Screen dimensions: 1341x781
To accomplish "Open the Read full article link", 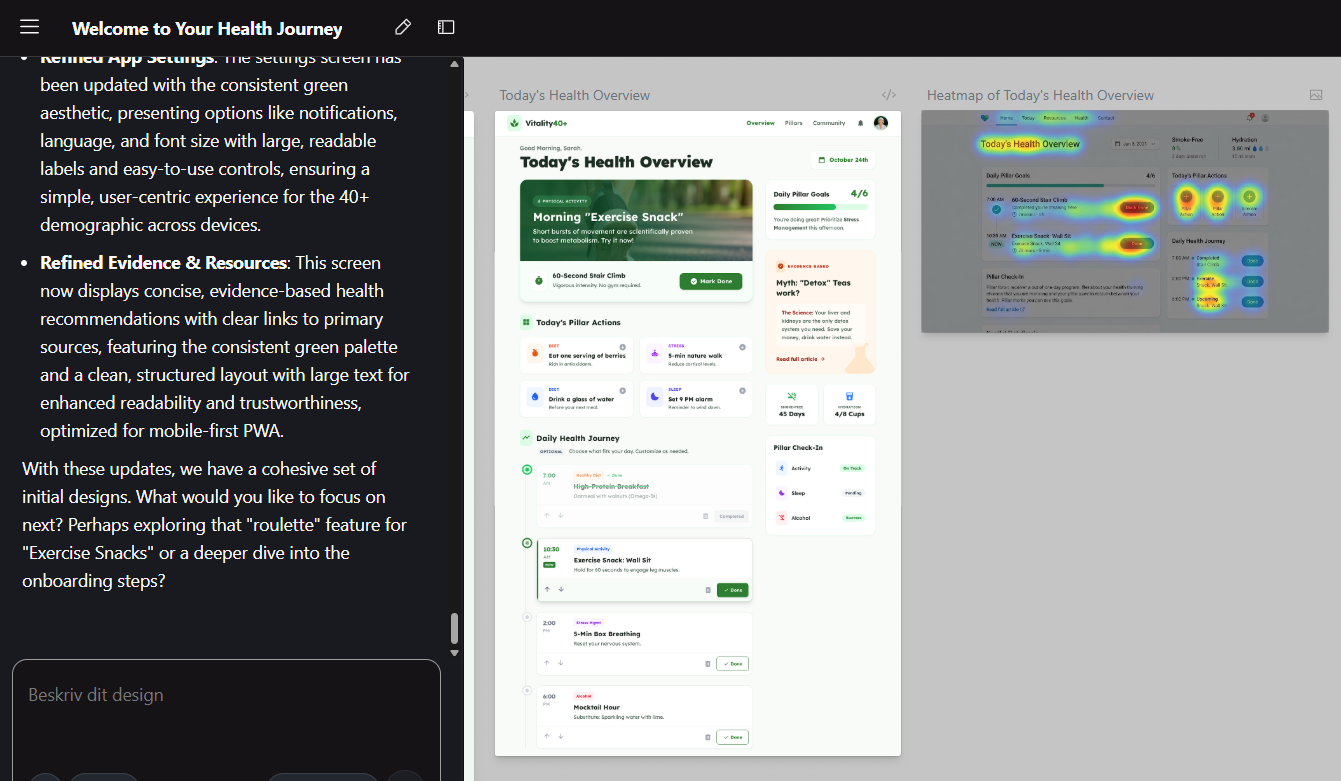I will pyautogui.click(x=800, y=358).
